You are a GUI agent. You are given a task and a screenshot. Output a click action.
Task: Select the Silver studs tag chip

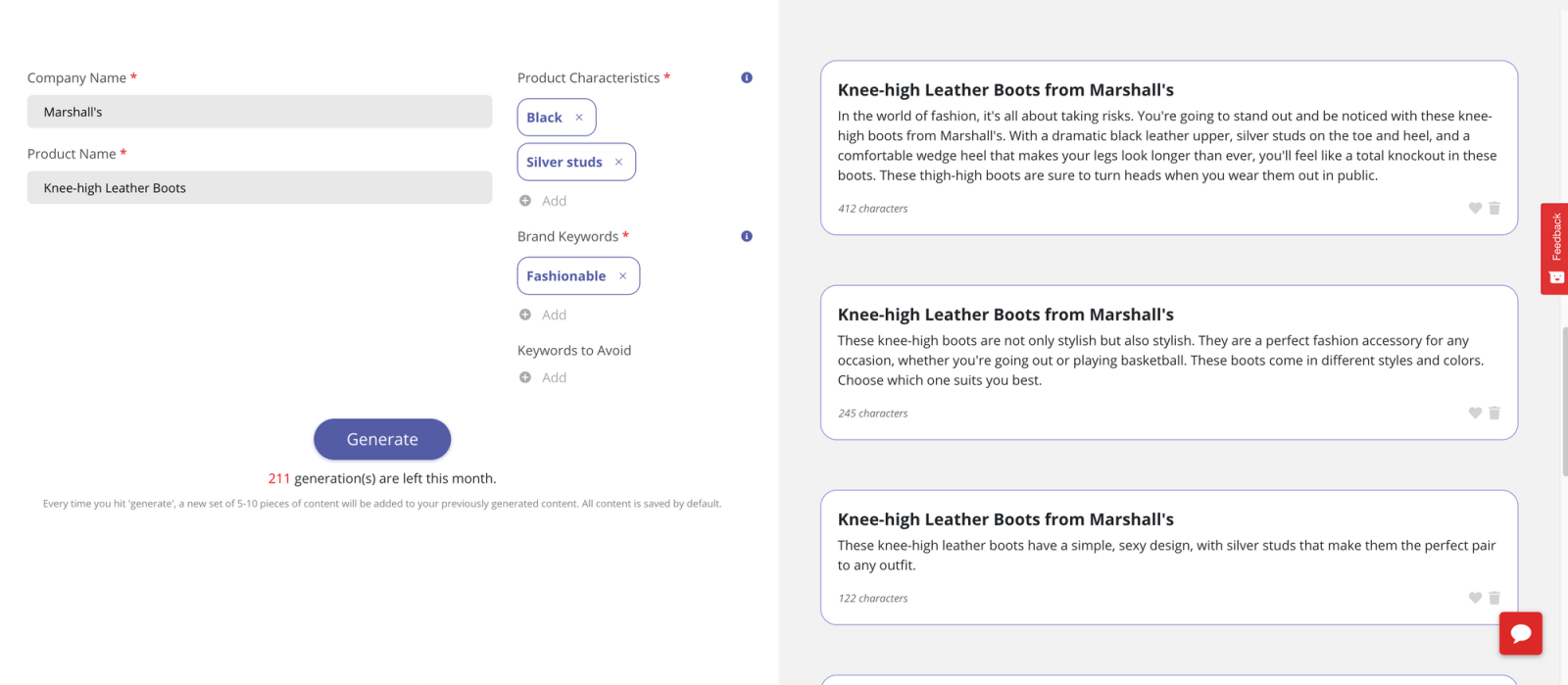pyautogui.click(x=564, y=163)
